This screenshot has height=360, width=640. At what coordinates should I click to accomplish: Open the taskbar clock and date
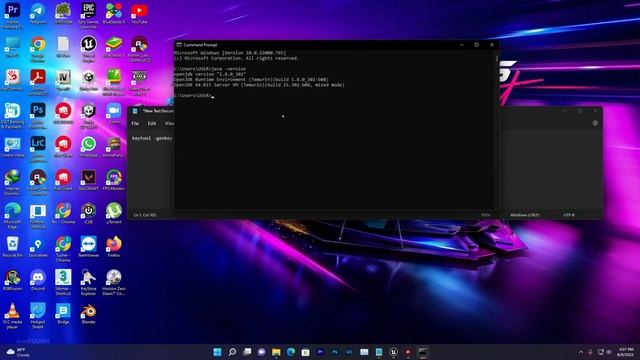(625, 352)
